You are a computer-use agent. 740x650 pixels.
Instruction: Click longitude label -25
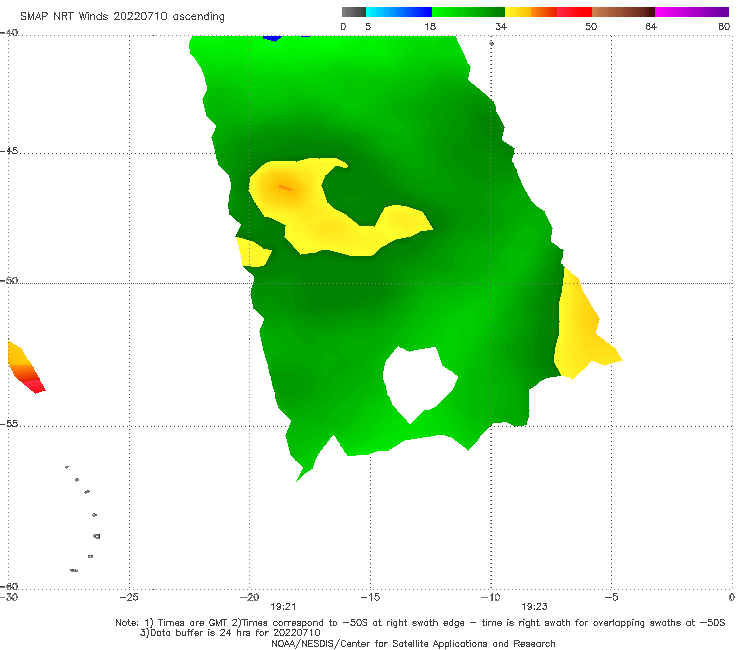coord(129,597)
